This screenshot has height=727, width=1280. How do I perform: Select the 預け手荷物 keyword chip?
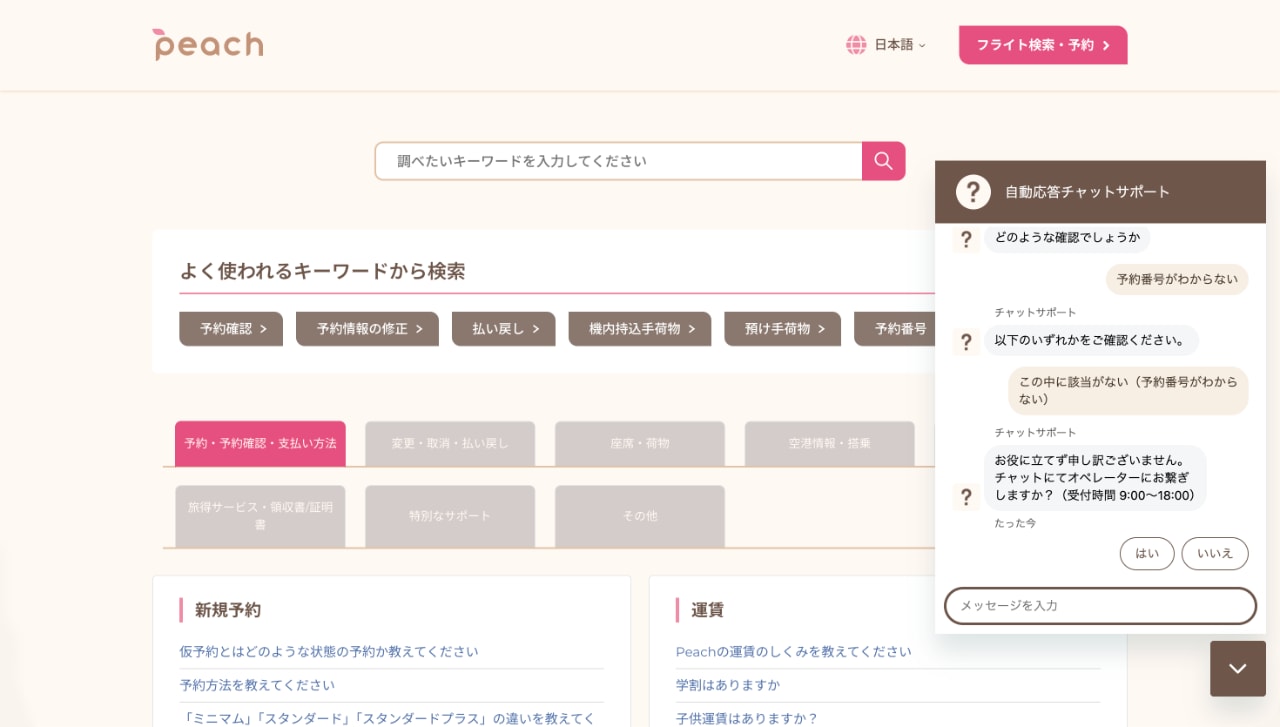tap(782, 329)
